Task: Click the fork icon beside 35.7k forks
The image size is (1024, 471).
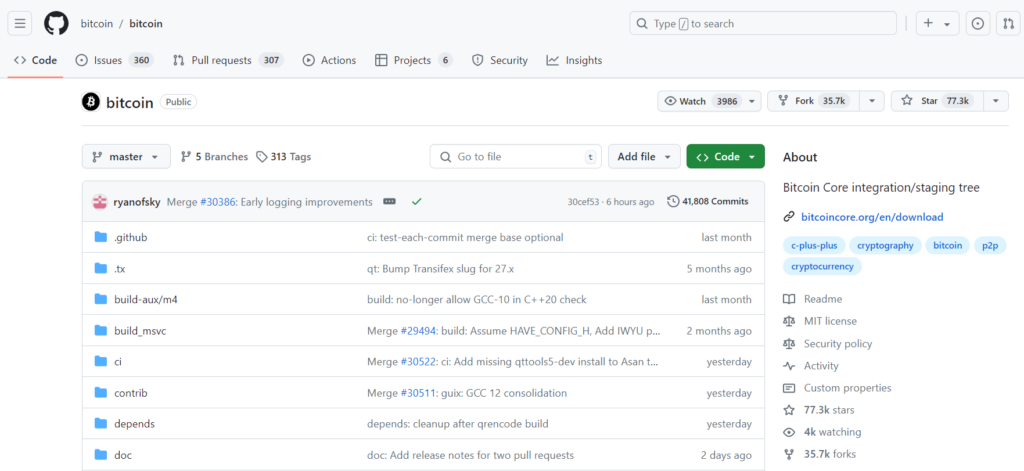Action: pyautogui.click(x=789, y=454)
